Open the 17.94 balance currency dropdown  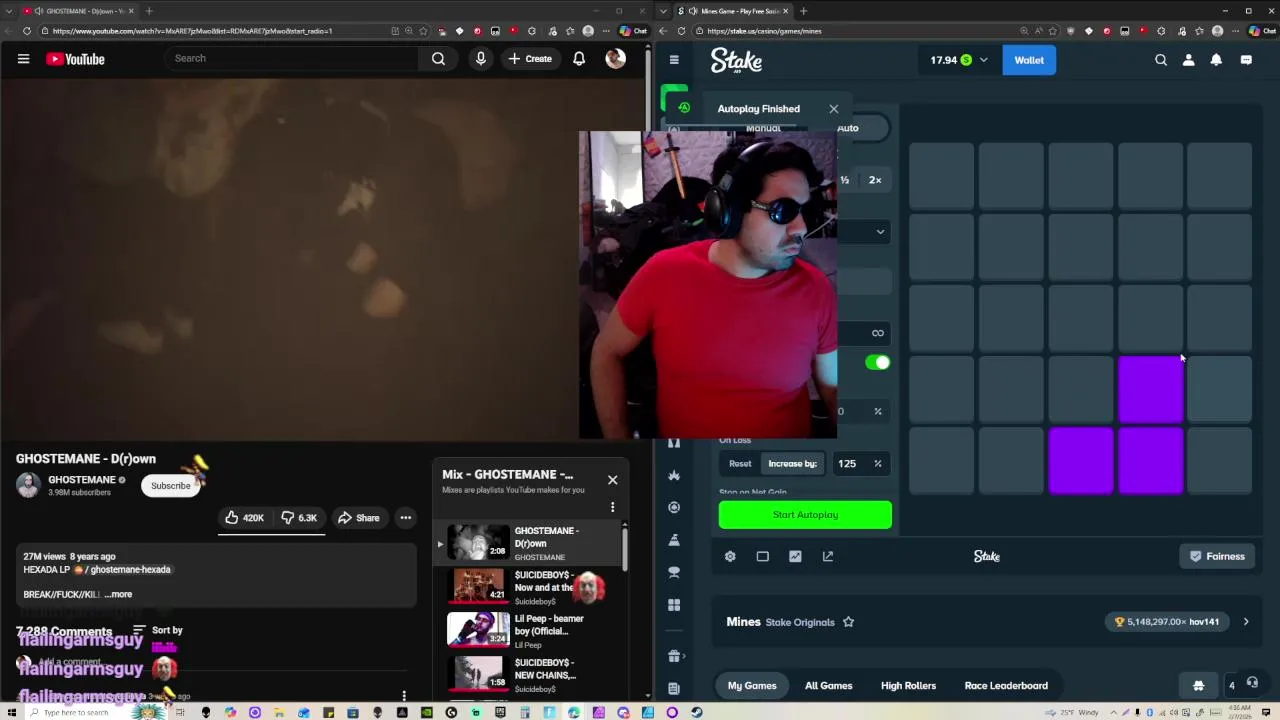(959, 60)
